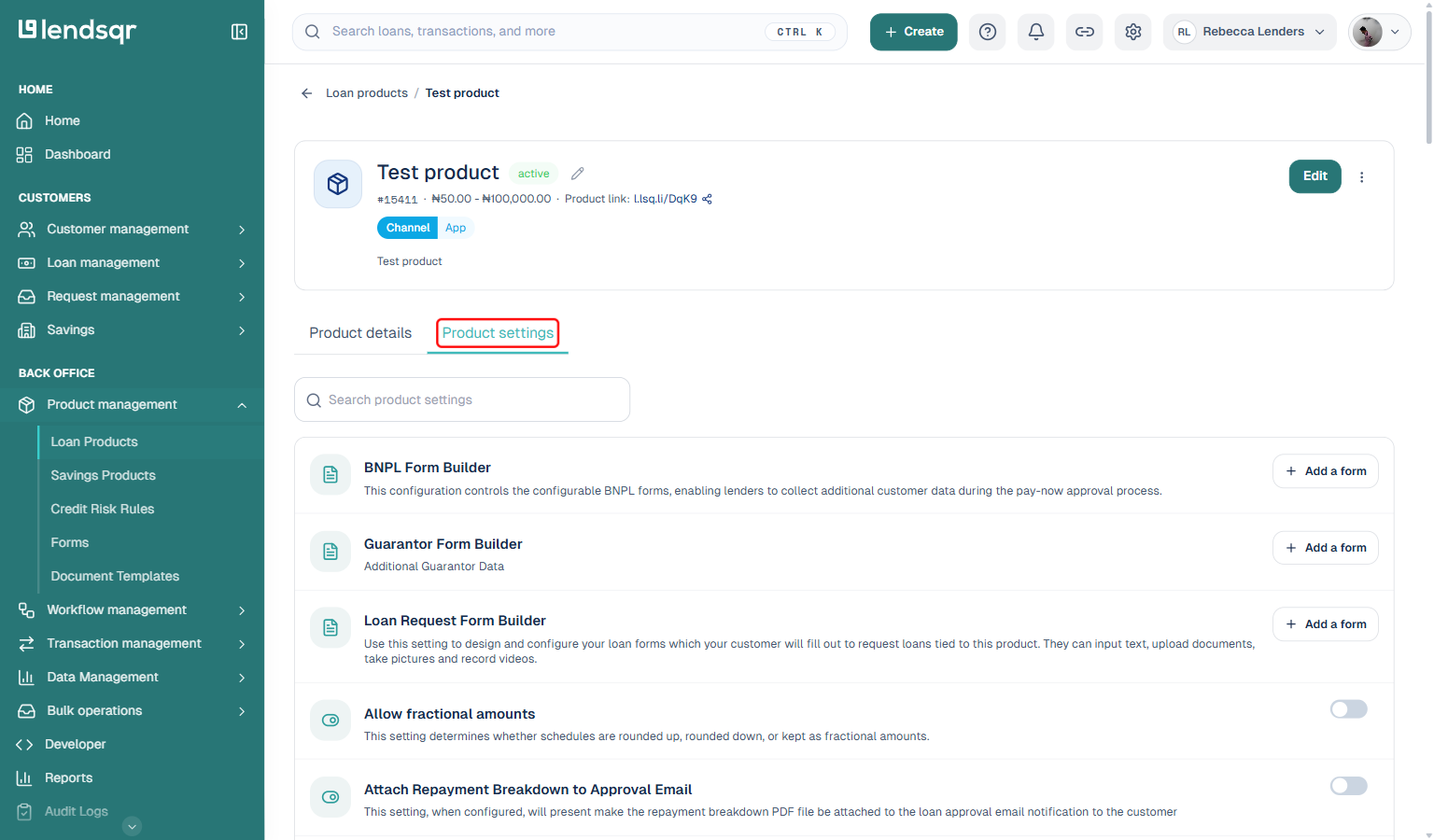
Task: Focus the Search product settings field
Action: click(x=462, y=399)
